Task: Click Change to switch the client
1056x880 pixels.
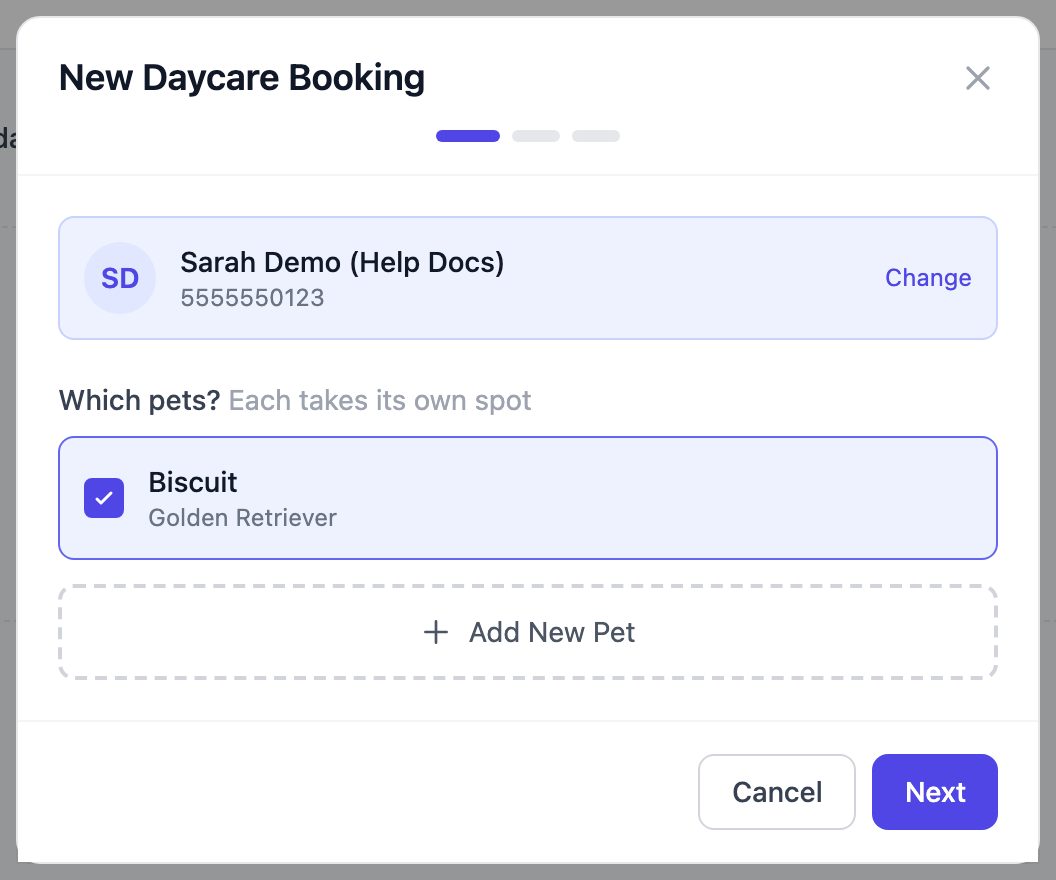Action: 927,277
